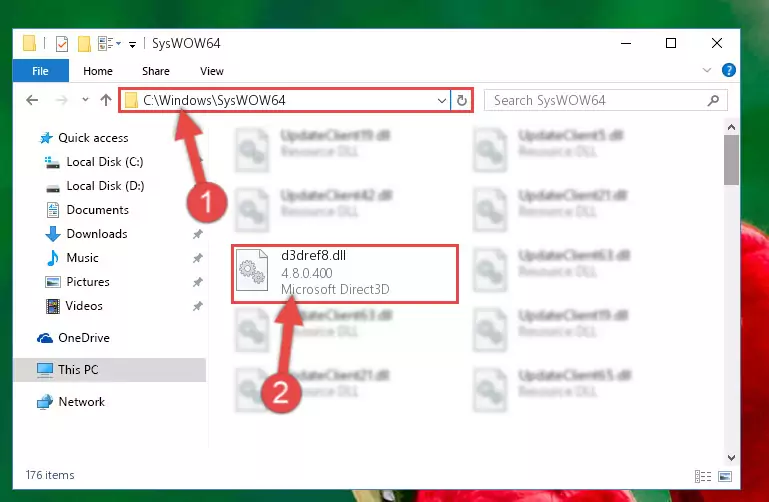Open Local Disk (C:) in sidebar
769x502 pixels.
tap(104, 162)
